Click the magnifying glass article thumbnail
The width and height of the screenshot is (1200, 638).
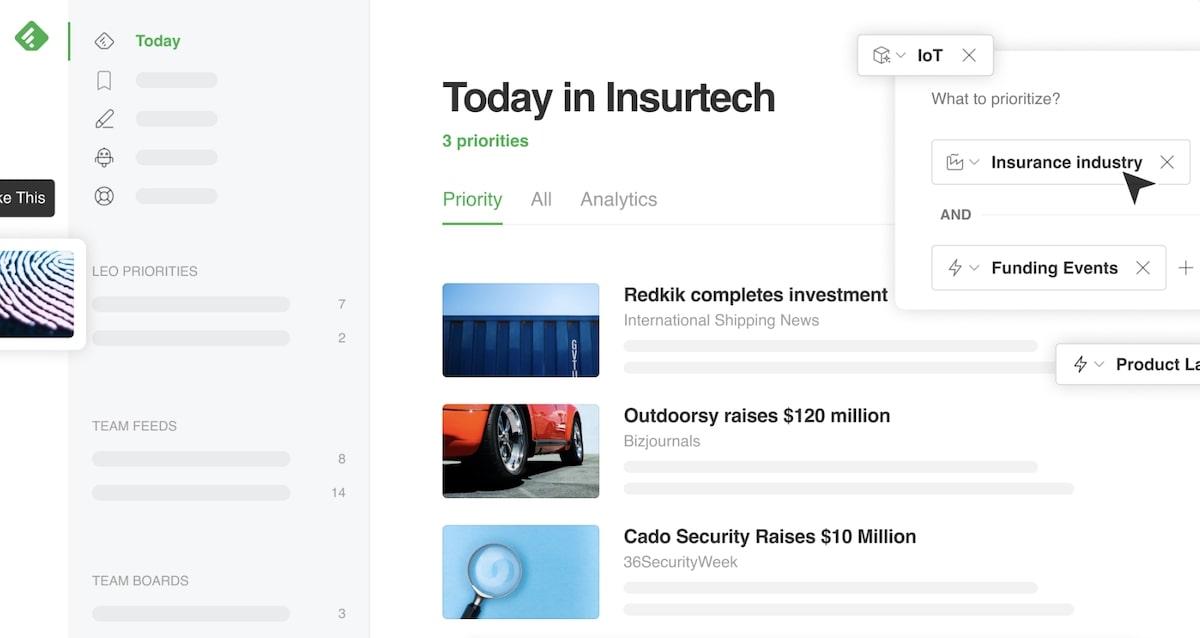click(520, 571)
